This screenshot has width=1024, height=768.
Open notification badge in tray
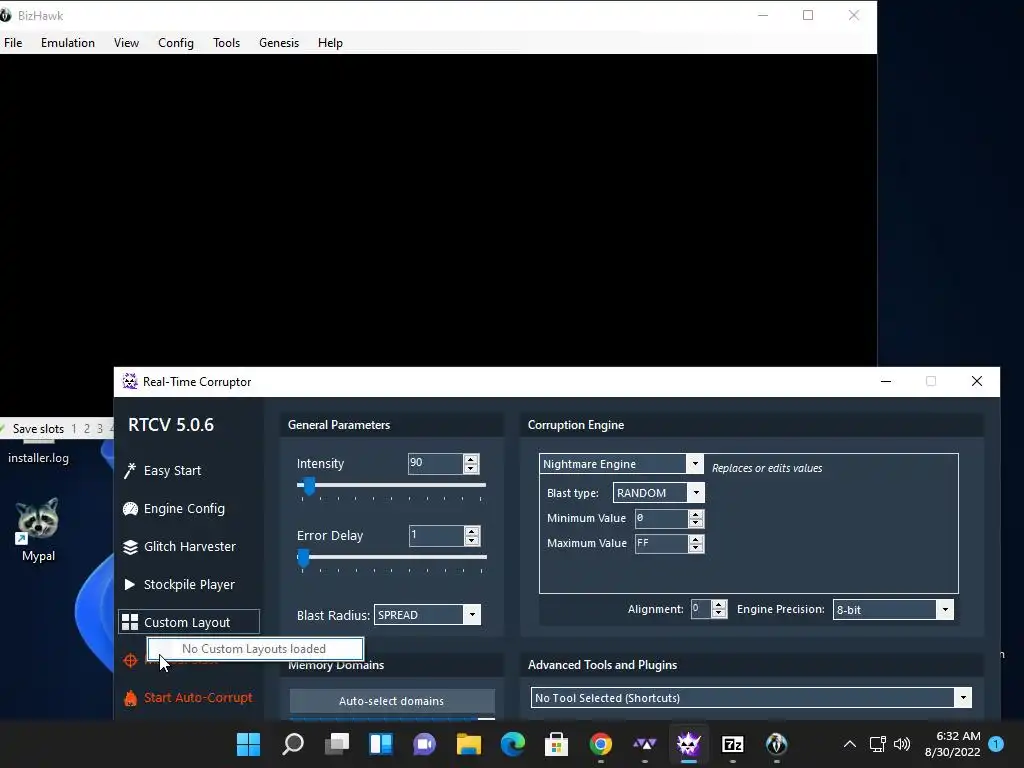tap(996, 744)
